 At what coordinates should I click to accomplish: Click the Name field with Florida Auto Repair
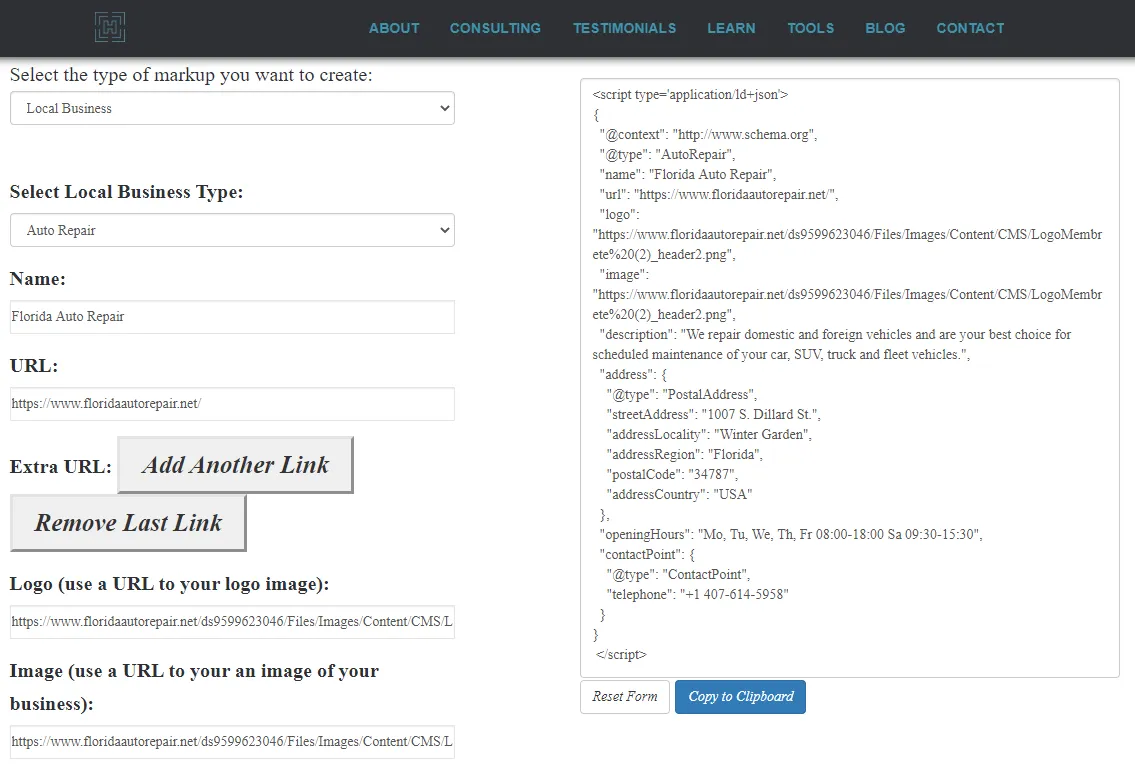(x=232, y=317)
